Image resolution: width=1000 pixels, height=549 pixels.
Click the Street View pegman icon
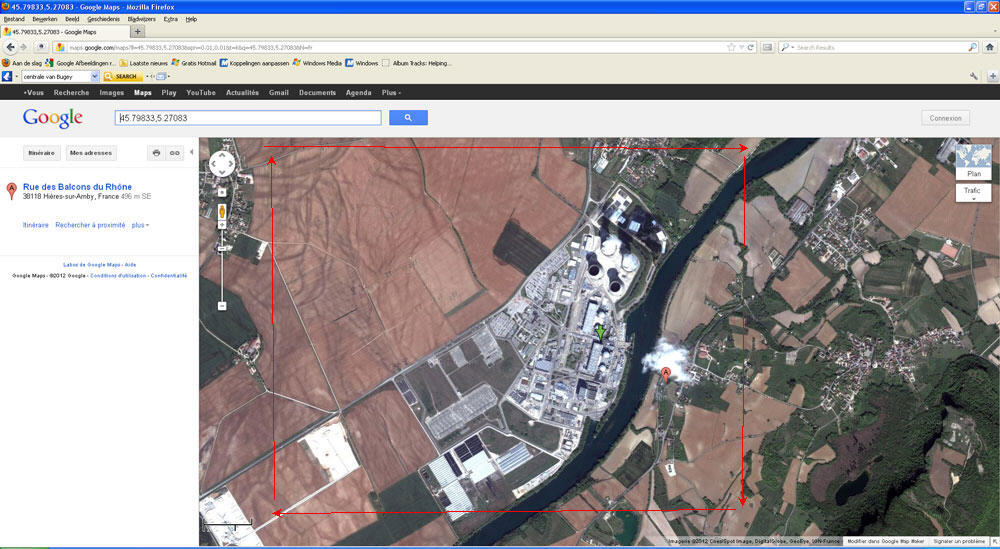(222, 212)
